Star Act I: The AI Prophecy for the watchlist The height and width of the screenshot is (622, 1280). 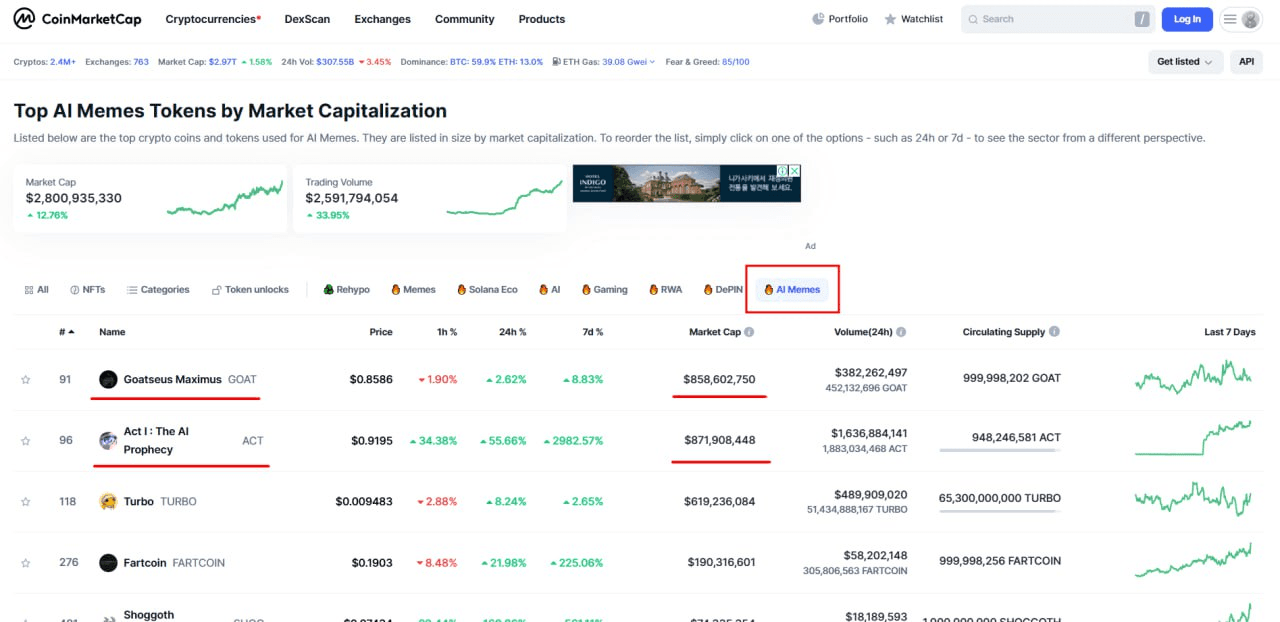[26, 440]
